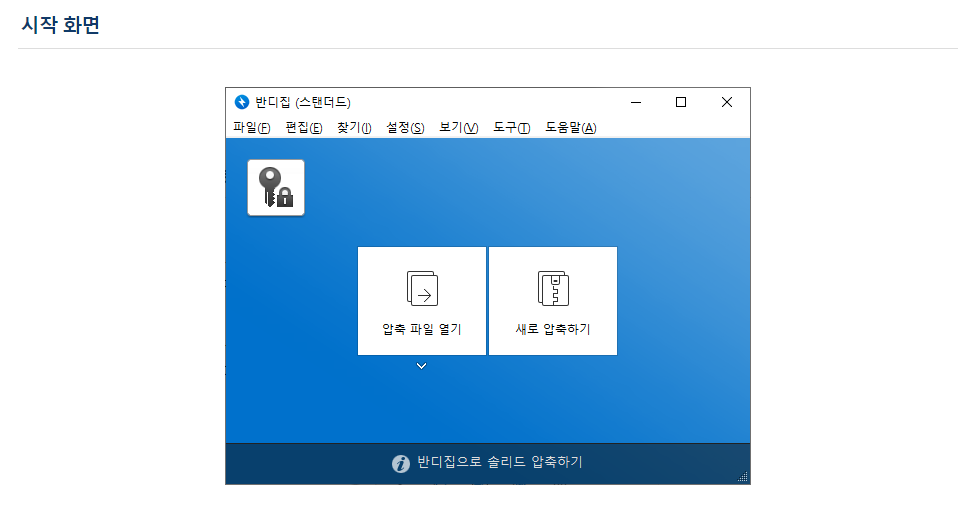Maximize the 반디집 window

681,102
